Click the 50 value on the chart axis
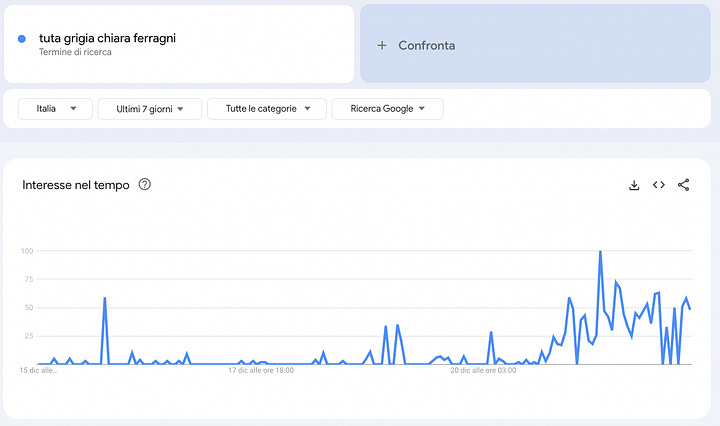The image size is (720, 426). pyautogui.click(x=29, y=308)
